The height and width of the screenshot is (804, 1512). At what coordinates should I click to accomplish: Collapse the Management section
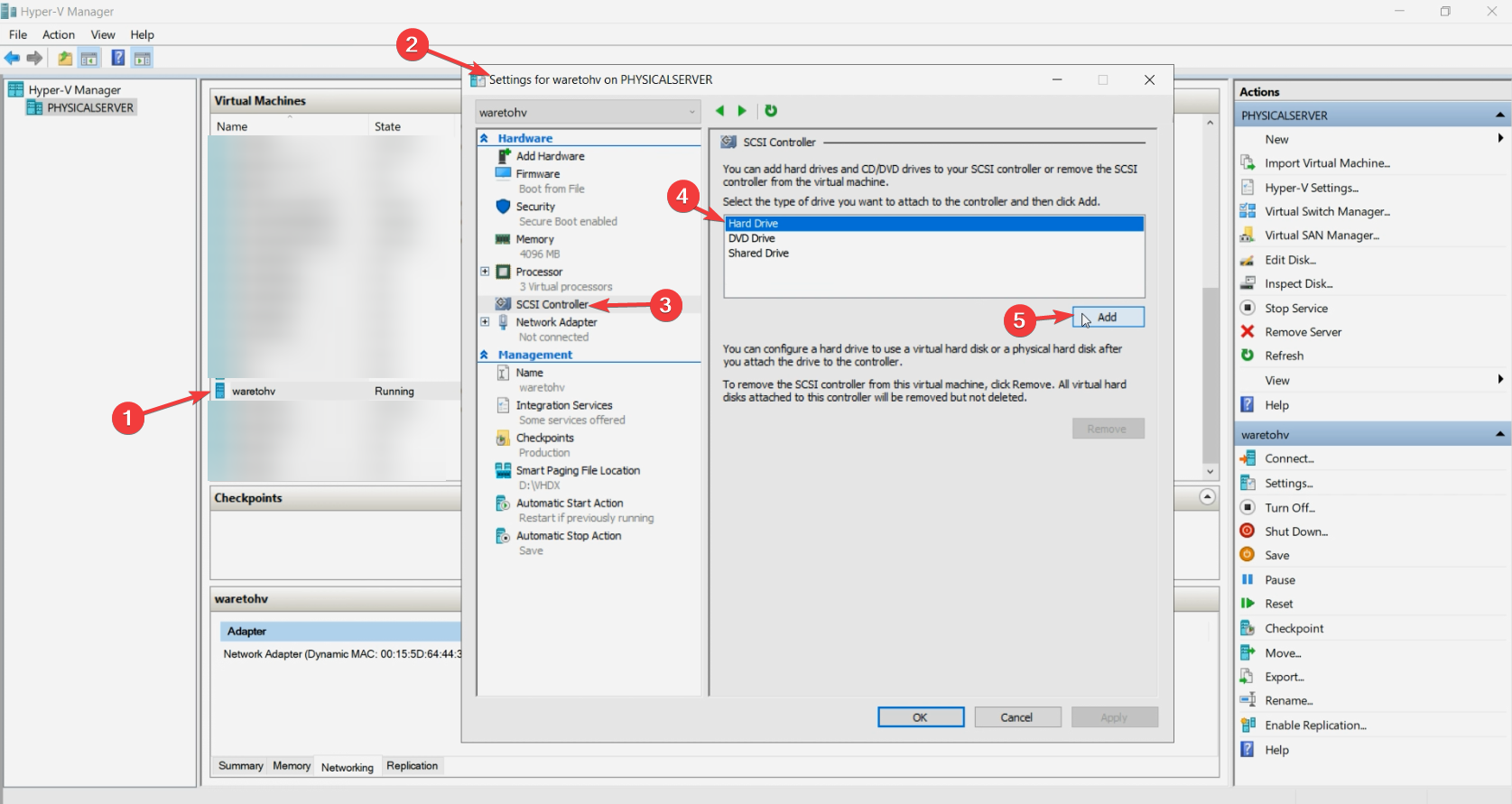coord(485,355)
